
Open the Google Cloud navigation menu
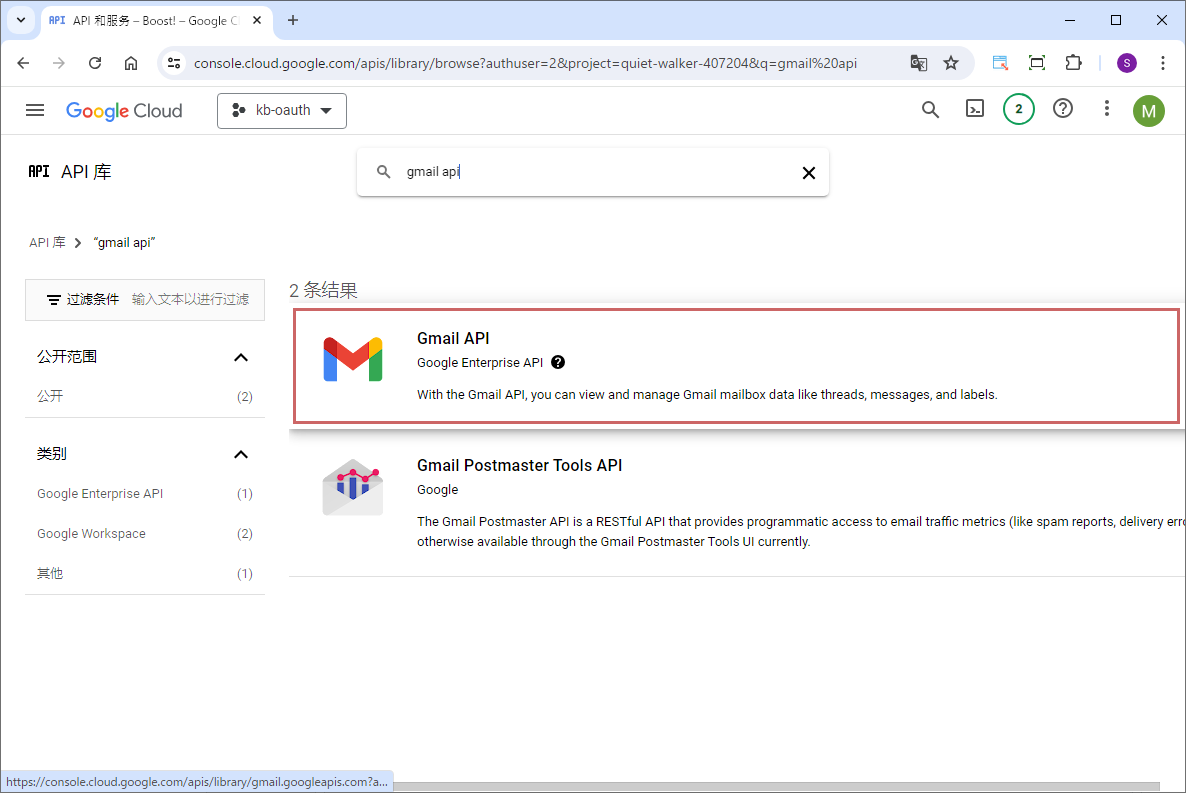tap(35, 111)
